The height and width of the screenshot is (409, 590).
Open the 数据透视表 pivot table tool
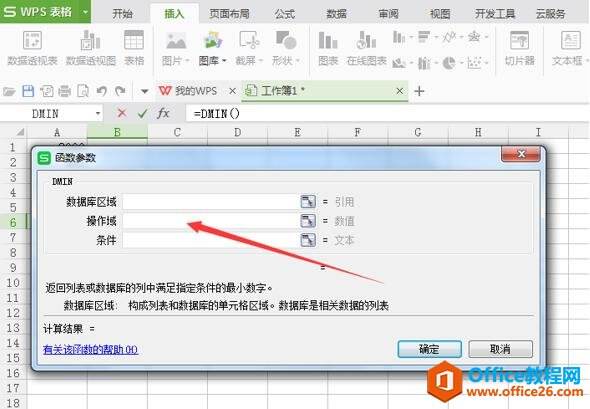(32, 48)
